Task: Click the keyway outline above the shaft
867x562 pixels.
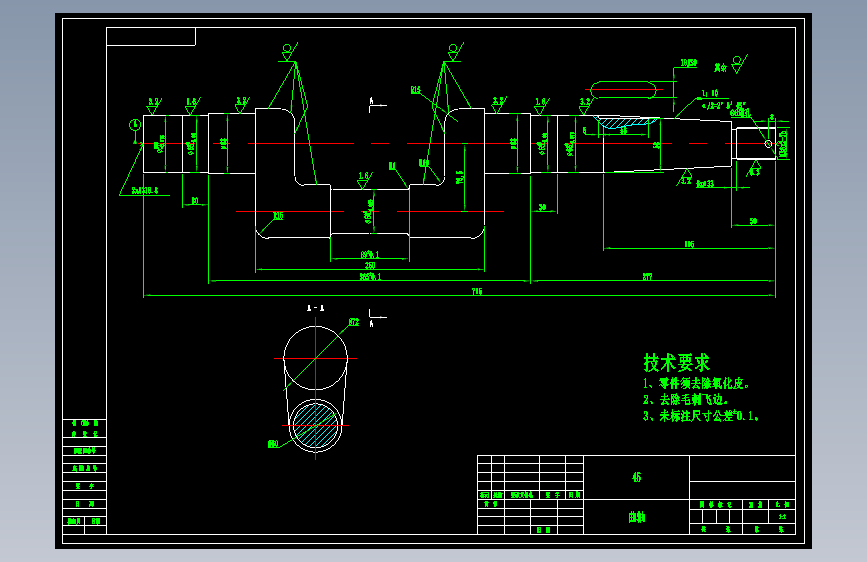Action: point(623,90)
